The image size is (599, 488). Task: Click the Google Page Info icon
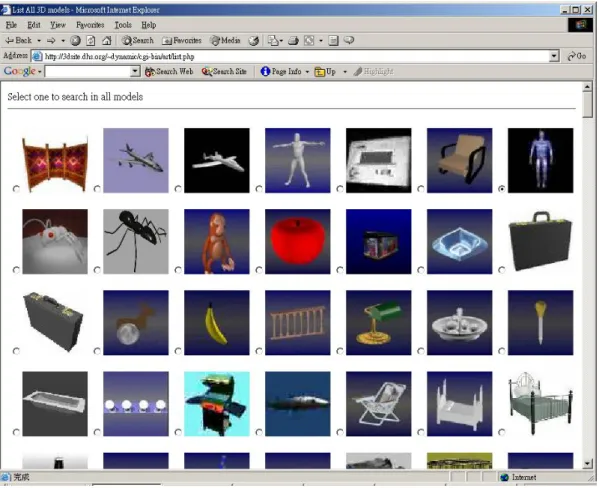pyautogui.click(x=265, y=71)
